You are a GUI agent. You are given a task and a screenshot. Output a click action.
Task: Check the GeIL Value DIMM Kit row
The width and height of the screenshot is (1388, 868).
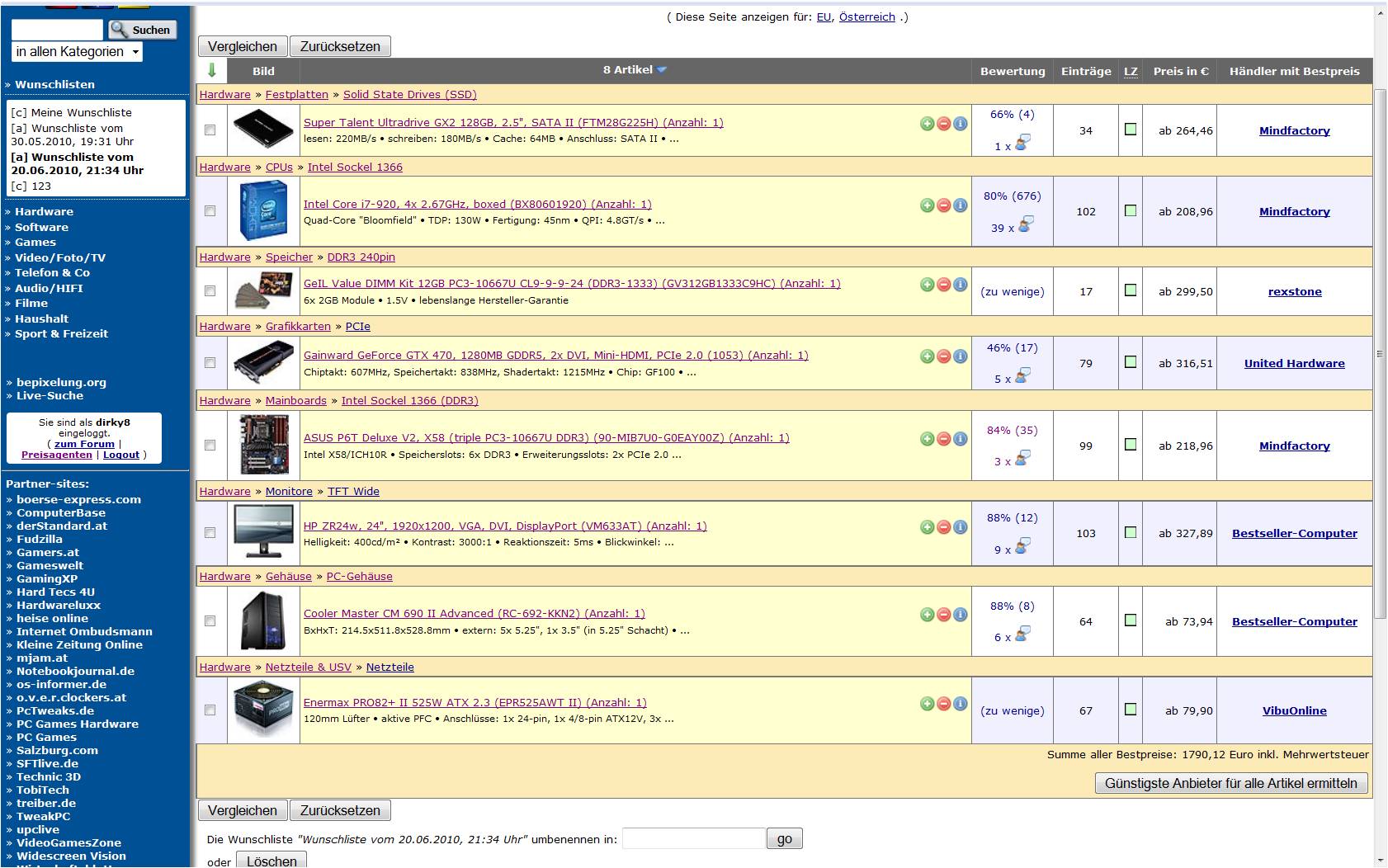[210, 291]
